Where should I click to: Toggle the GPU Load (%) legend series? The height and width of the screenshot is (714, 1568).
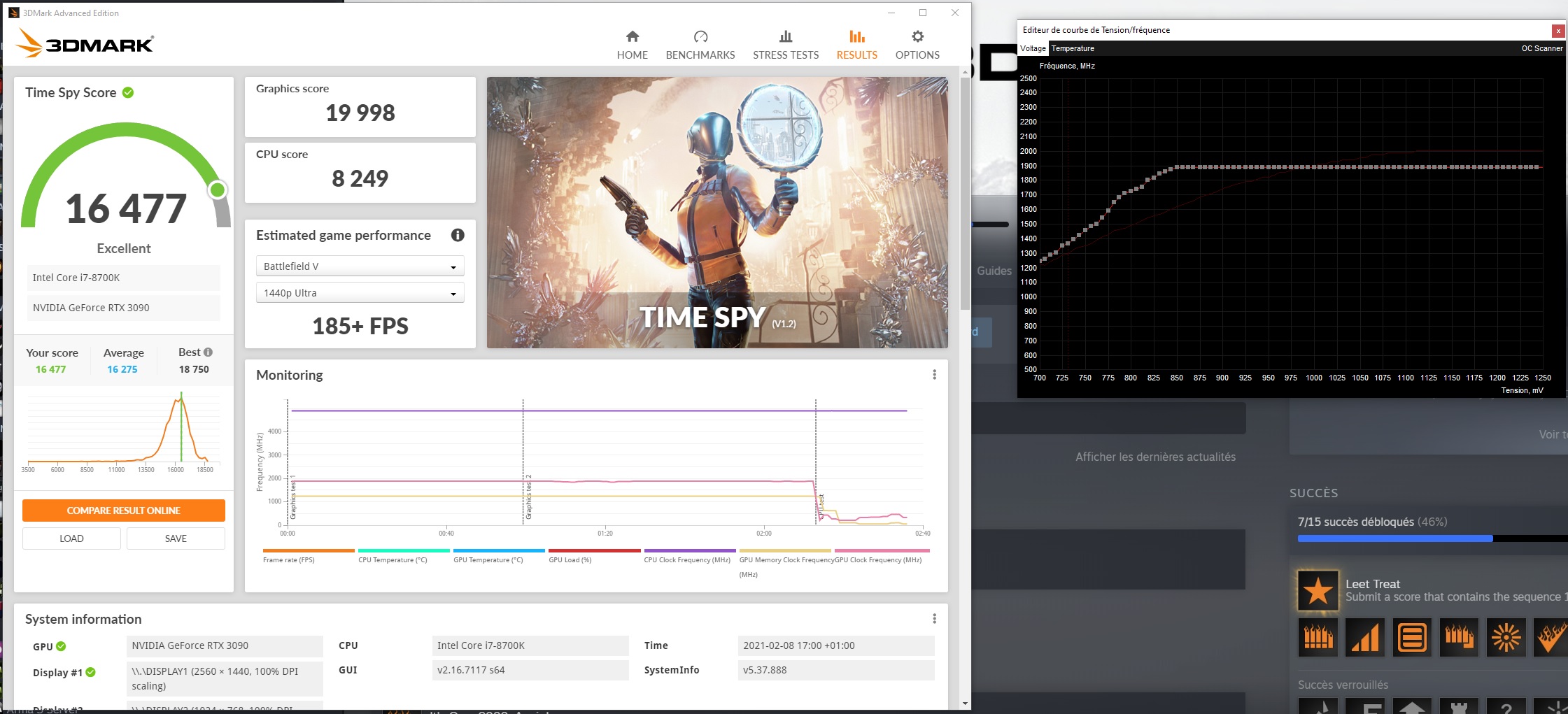(570, 559)
